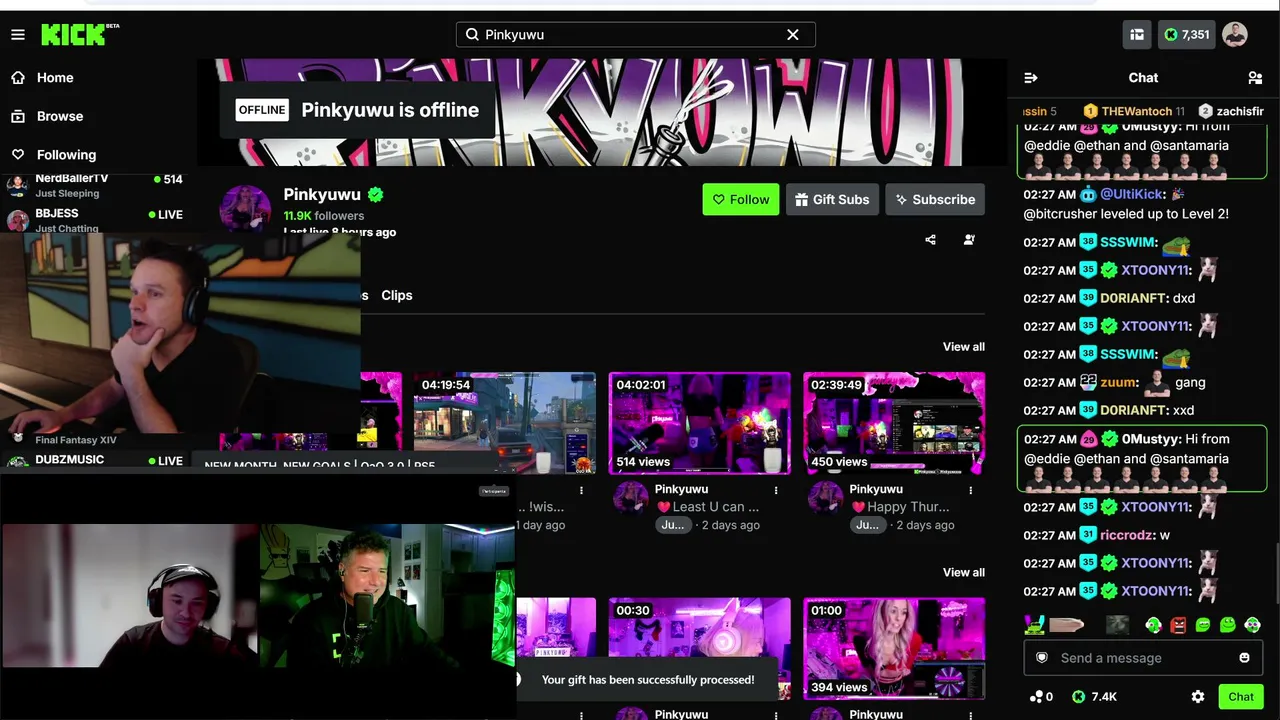The height and width of the screenshot is (720, 1280).
Task: Open the user profile avatar menu
Action: coord(1235,35)
